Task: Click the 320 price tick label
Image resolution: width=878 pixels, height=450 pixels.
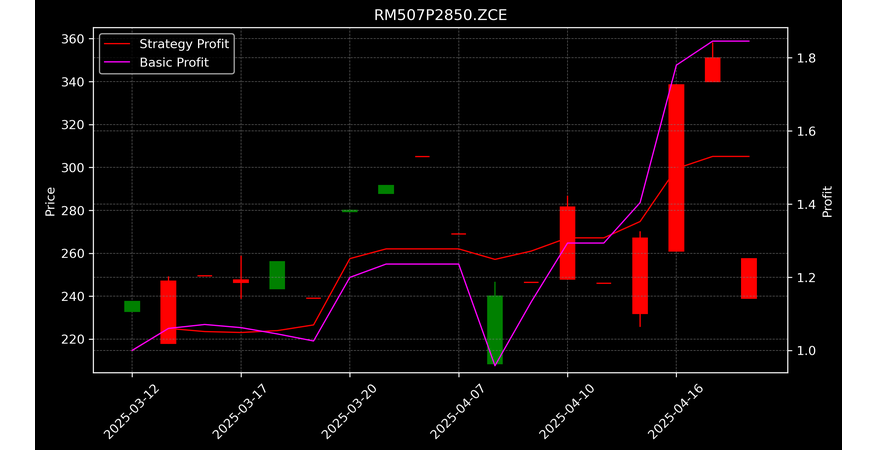Action: 74,125
